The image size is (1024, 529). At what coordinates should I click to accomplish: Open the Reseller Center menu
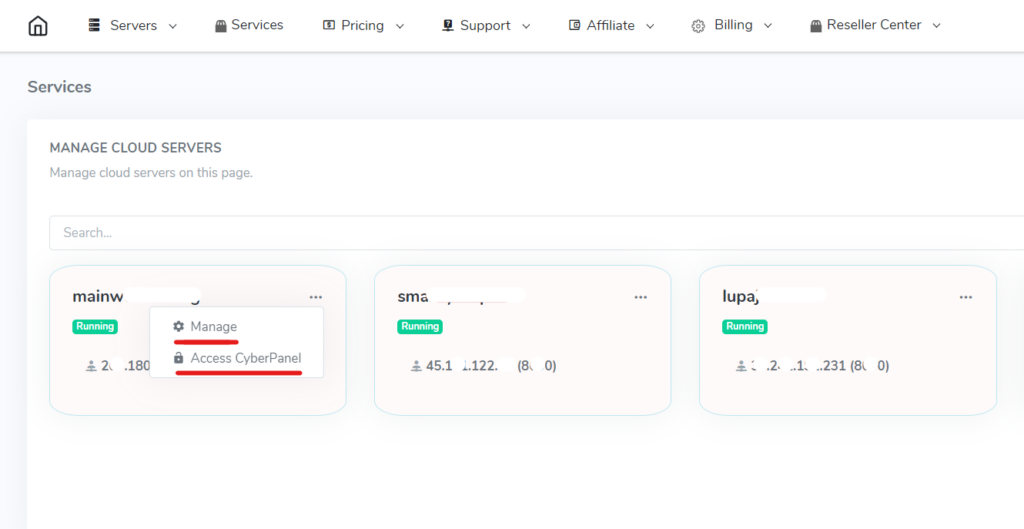click(876, 25)
